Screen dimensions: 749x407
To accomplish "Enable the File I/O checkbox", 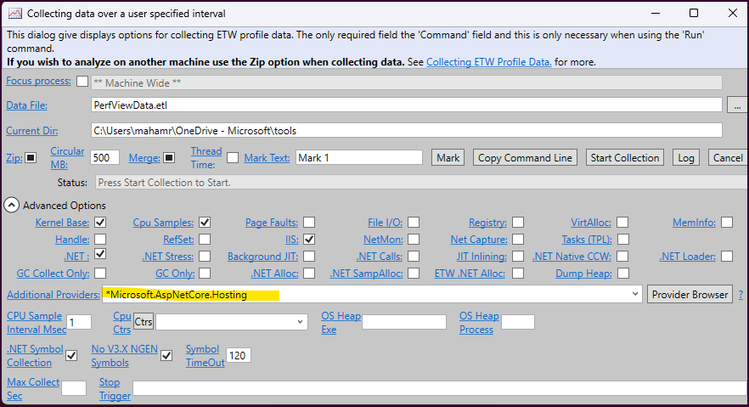I will [414, 222].
